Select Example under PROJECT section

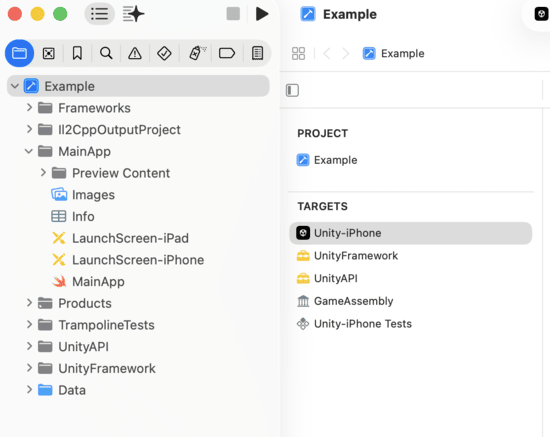(411, 160)
